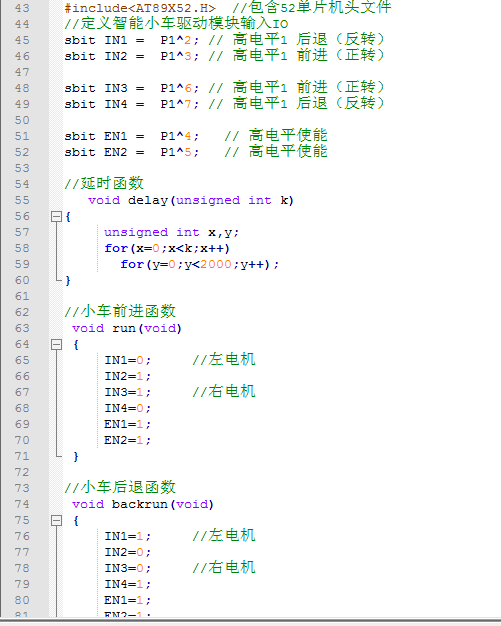Screen dimensions: 501x626
Task: Collapse the backrun function fold marker
Action: coord(56,521)
